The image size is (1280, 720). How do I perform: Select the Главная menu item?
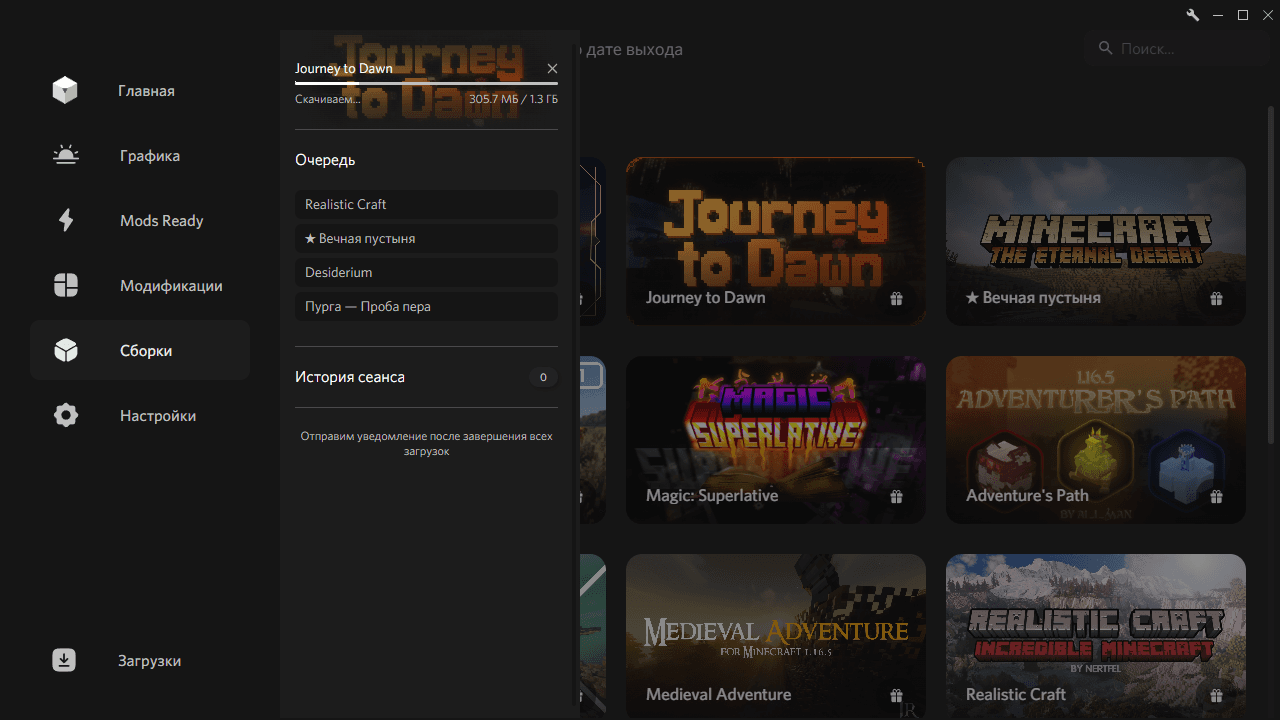pyautogui.click(x=140, y=91)
